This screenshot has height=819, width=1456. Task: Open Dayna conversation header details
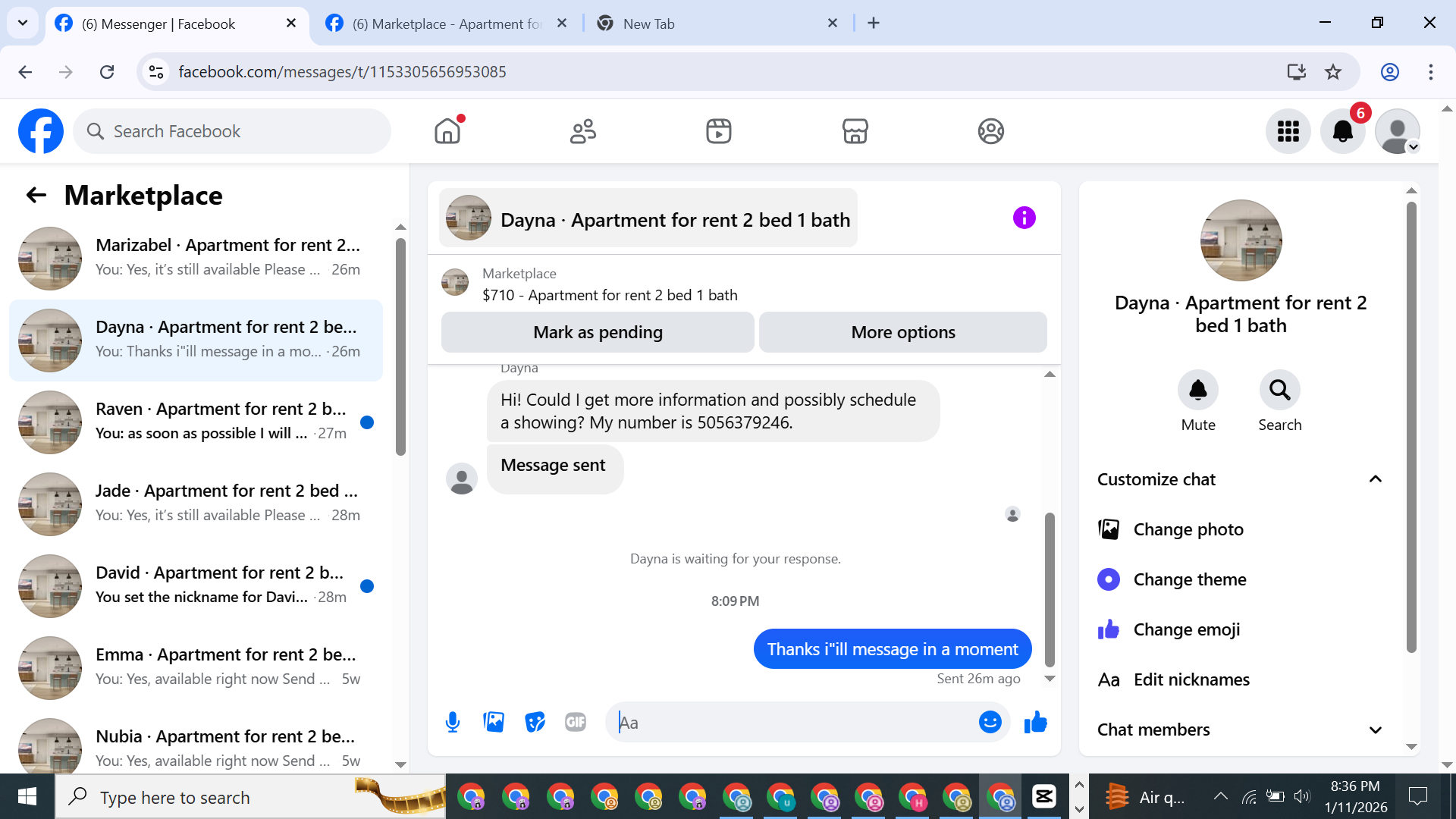(648, 218)
